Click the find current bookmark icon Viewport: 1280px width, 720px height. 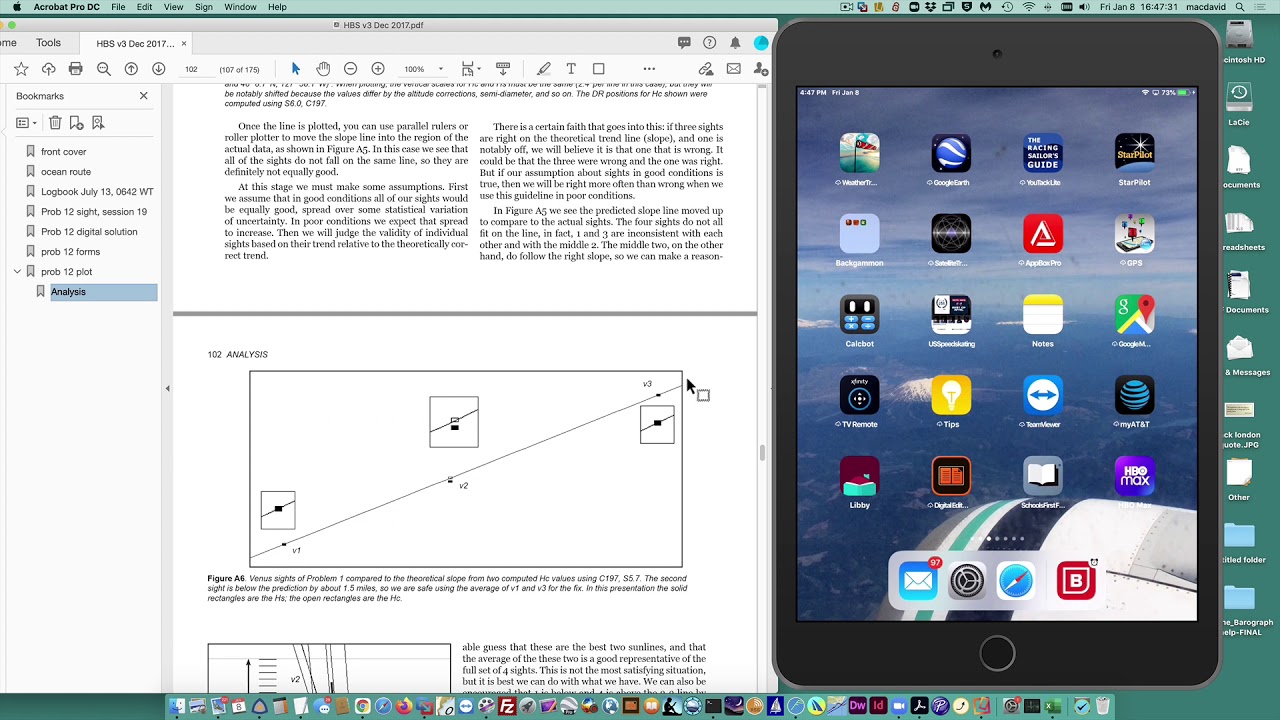pos(98,123)
